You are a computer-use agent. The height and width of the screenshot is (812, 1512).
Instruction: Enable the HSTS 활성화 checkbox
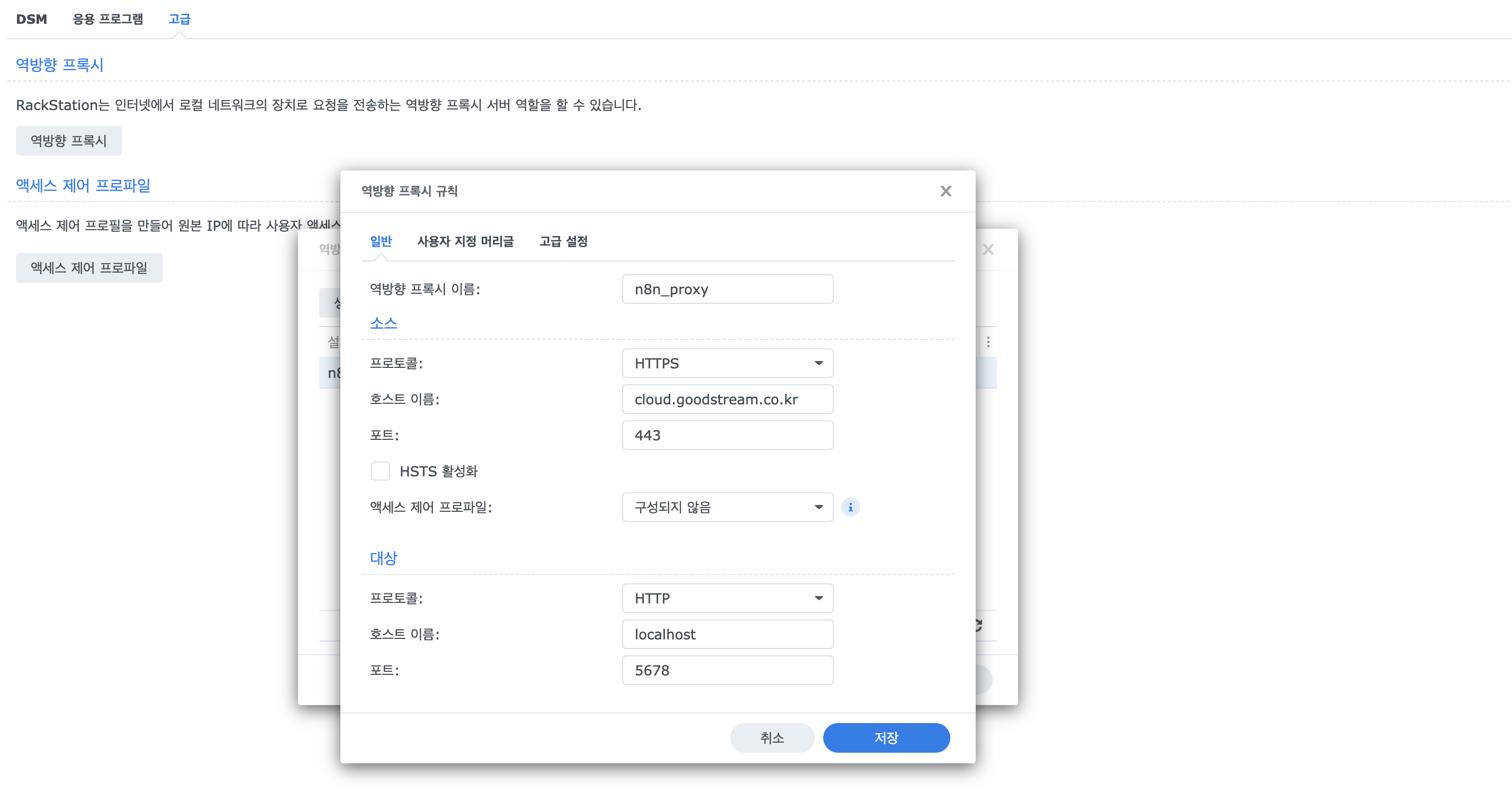(x=380, y=471)
